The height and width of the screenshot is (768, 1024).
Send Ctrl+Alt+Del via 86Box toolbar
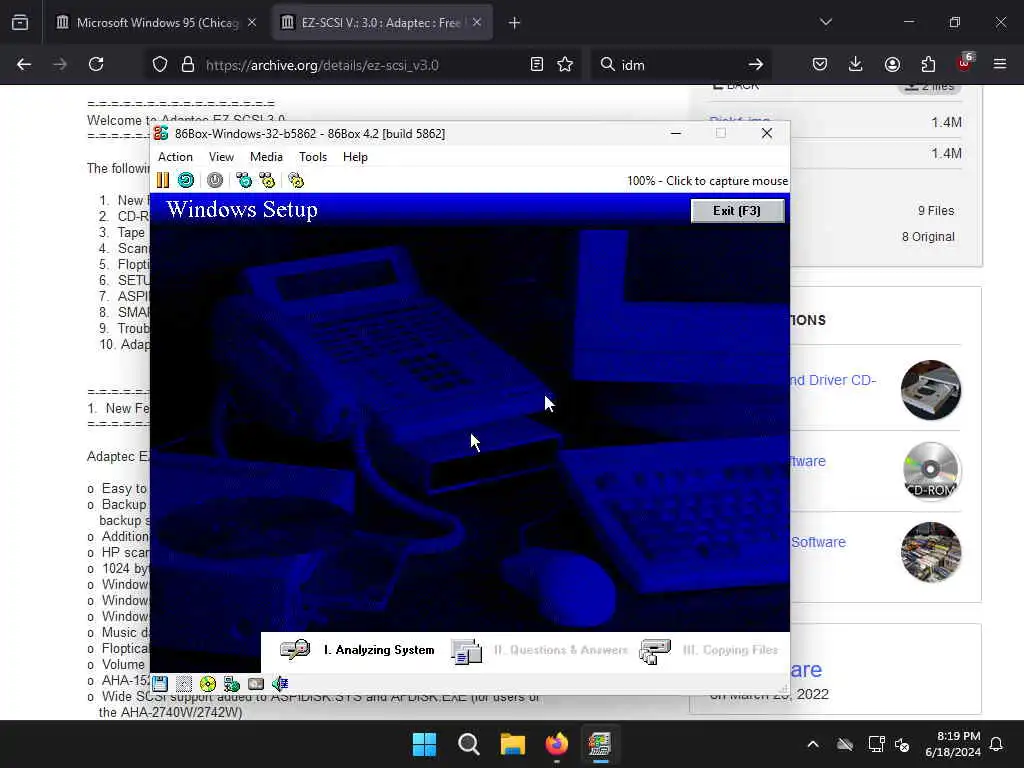(244, 180)
